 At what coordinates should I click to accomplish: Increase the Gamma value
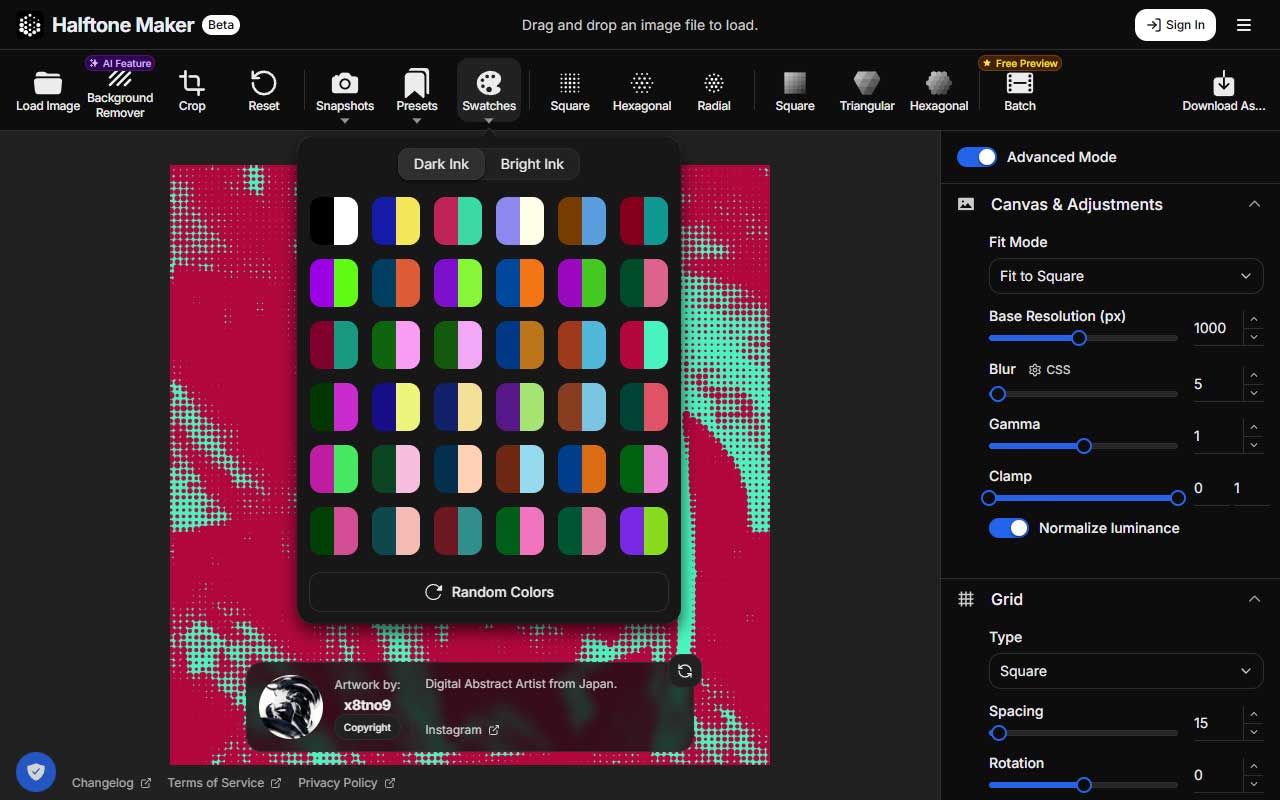pos(1254,428)
